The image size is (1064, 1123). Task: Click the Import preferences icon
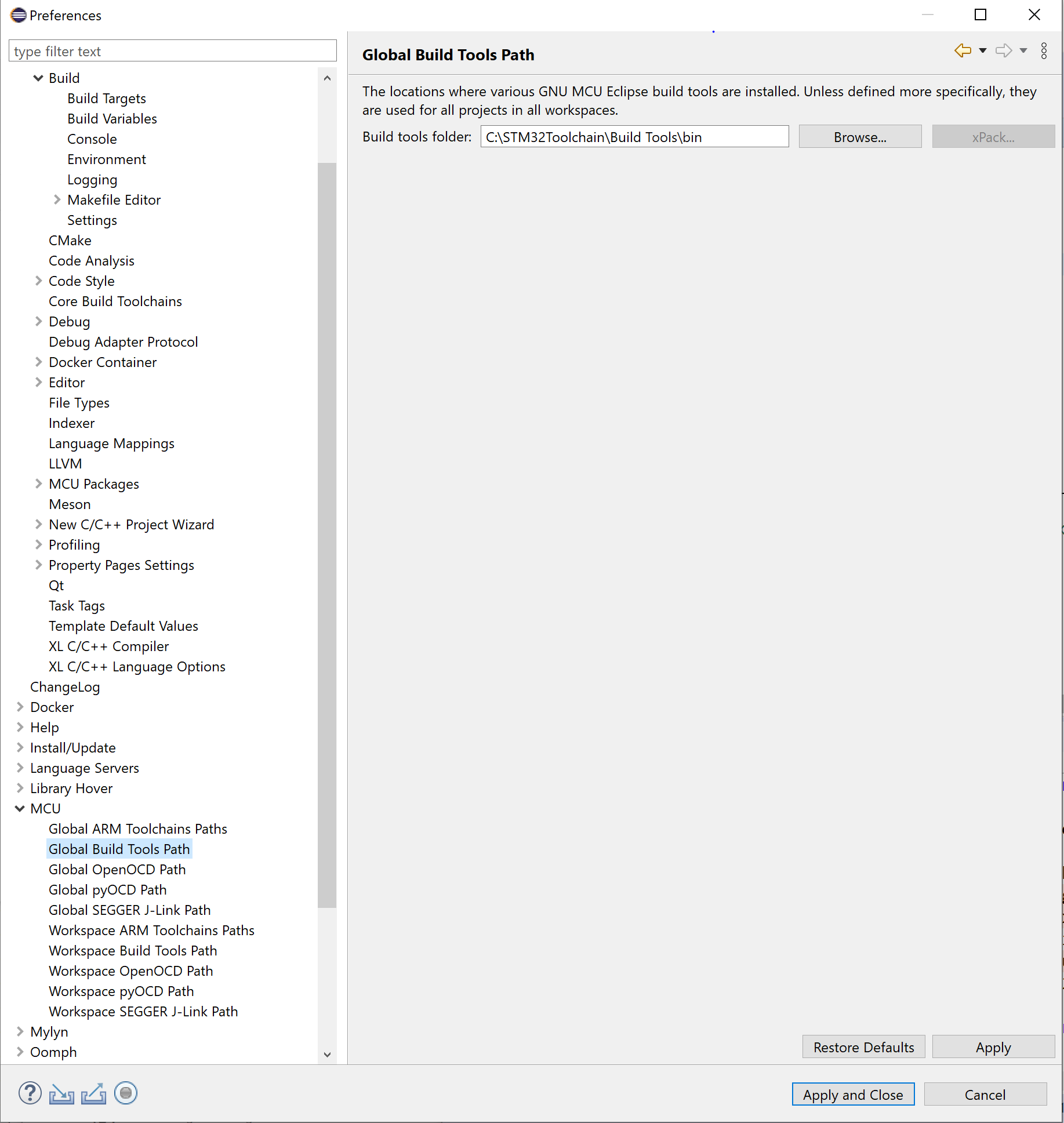point(61,1093)
